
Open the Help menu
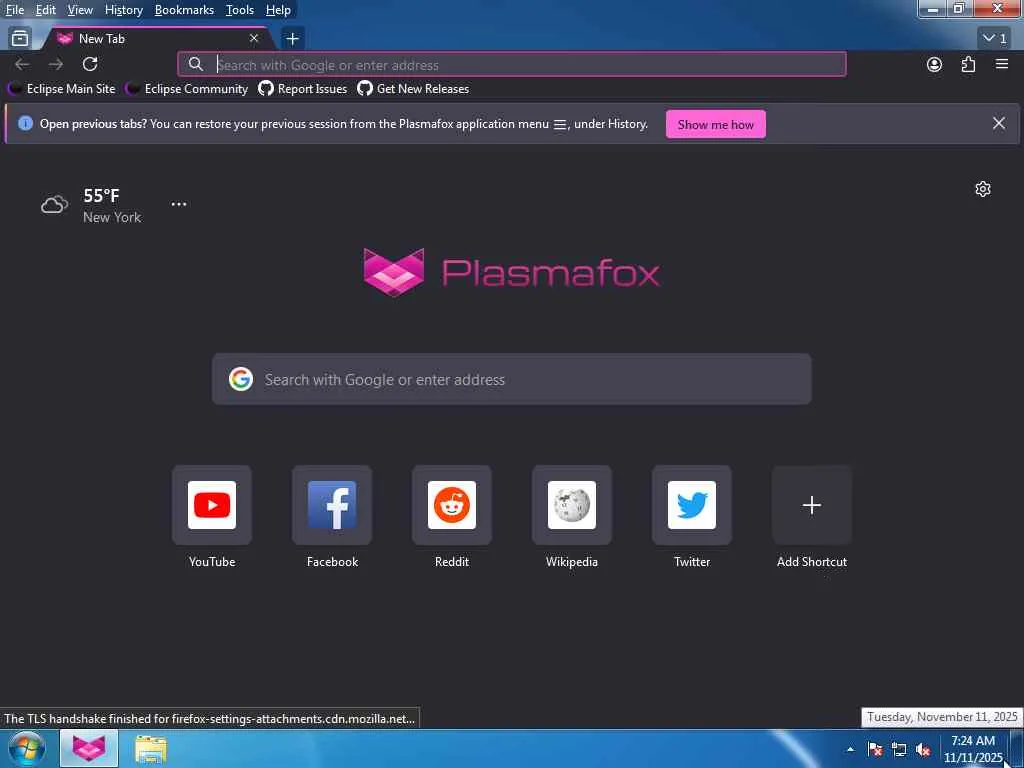click(278, 10)
